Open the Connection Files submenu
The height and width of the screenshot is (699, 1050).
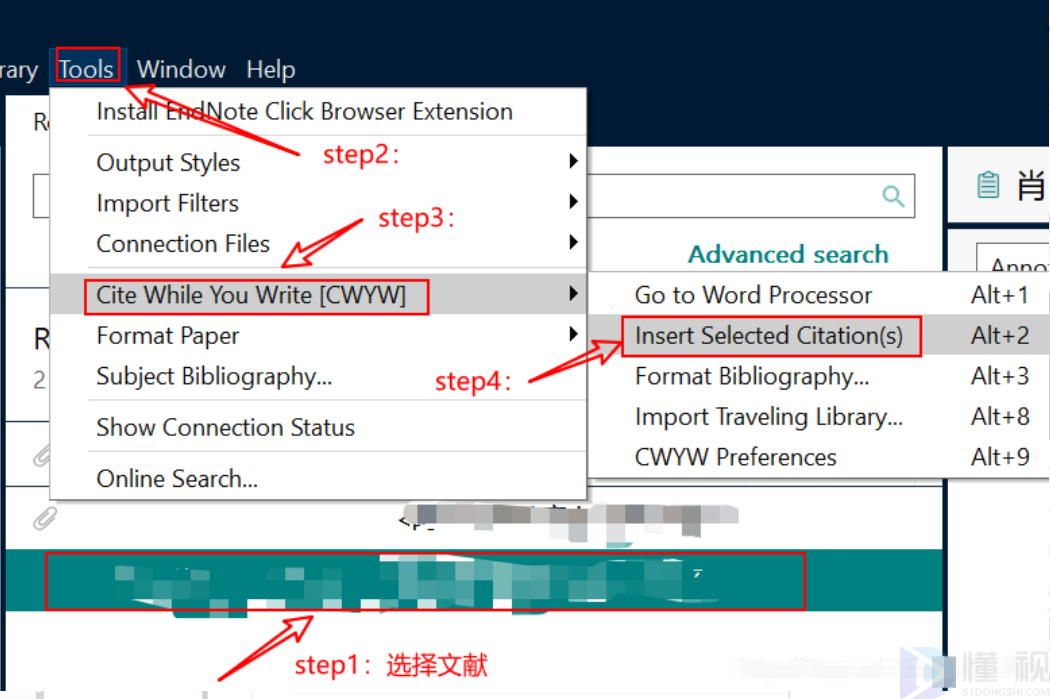point(183,244)
